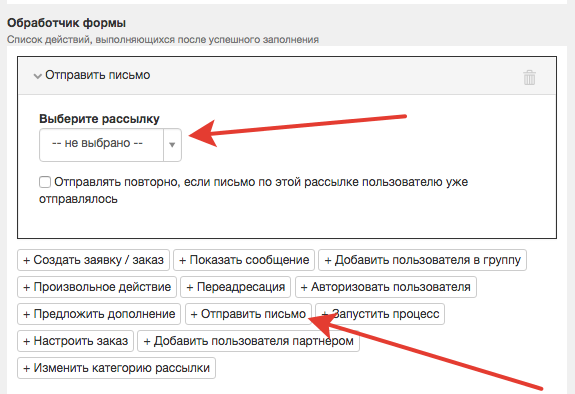Viewport: 575px width, 394px height.
Task: Add Добавить пользователя в группу action
Action: pyautogui.click(x=422, y=260)
